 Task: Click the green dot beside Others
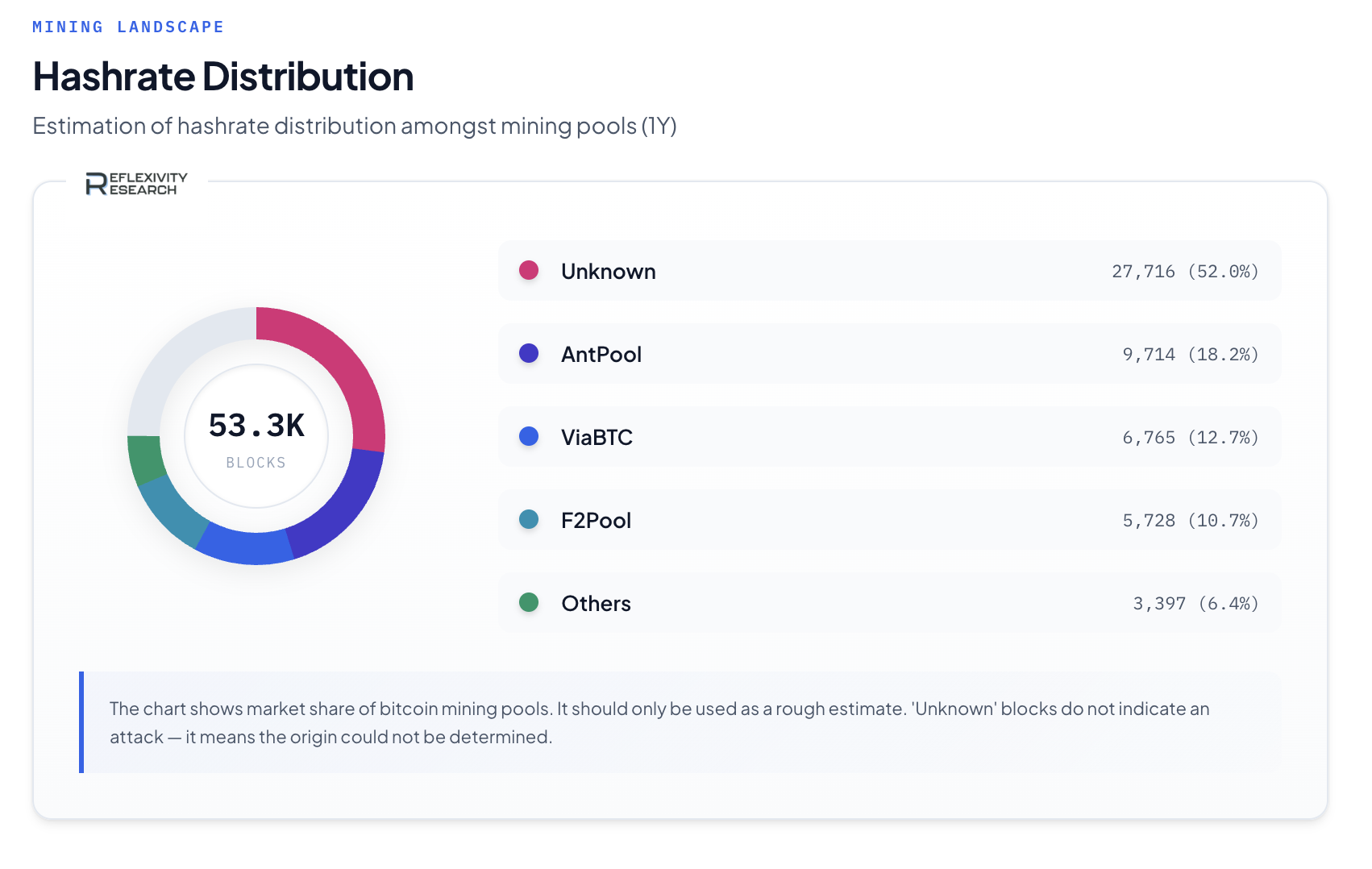[529, 602]
